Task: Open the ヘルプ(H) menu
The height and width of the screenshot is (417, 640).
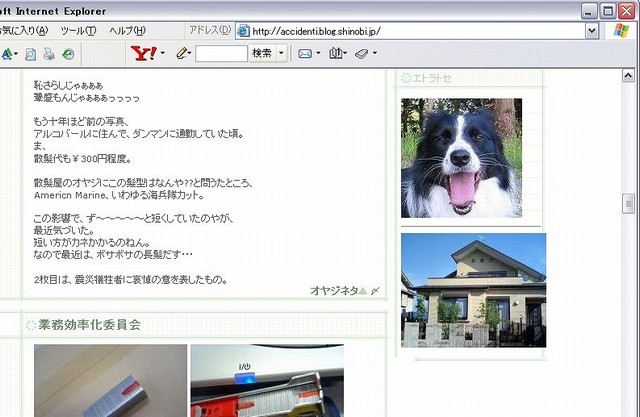Action: (x=127, y=31)
